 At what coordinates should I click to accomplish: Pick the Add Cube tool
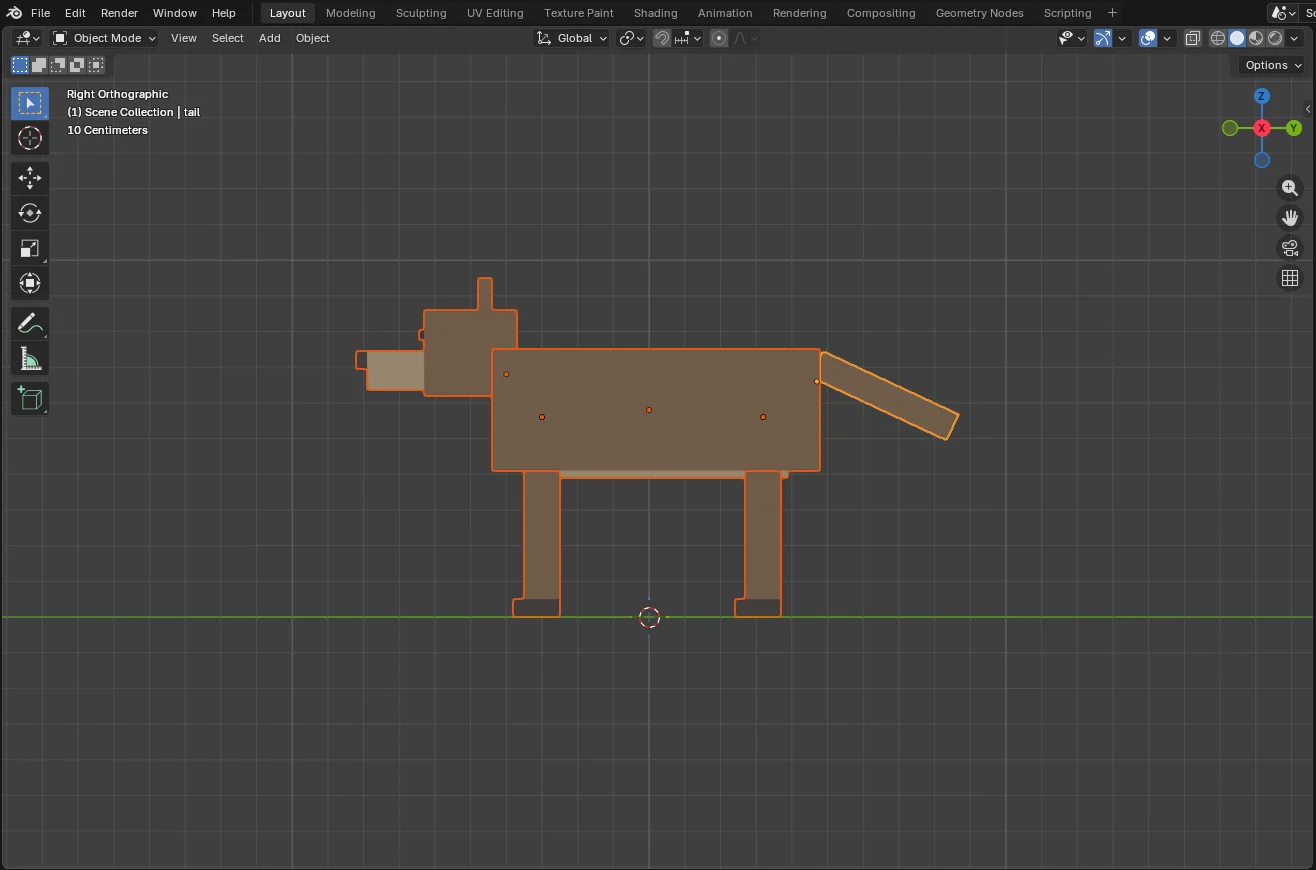30,398
